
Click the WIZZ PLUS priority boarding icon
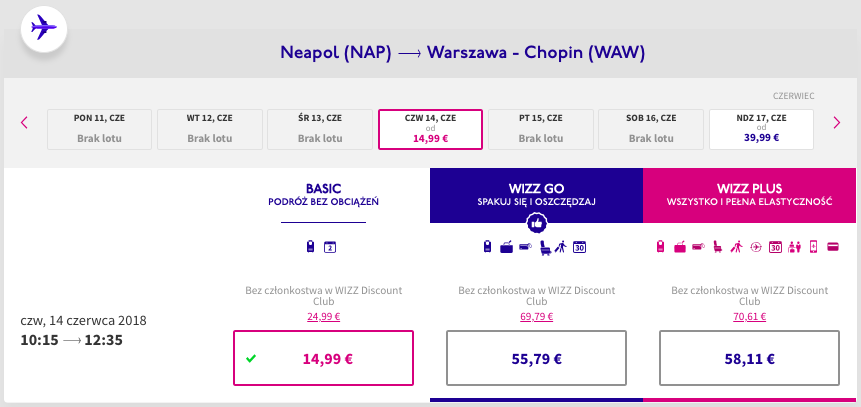tap(735, 247)
